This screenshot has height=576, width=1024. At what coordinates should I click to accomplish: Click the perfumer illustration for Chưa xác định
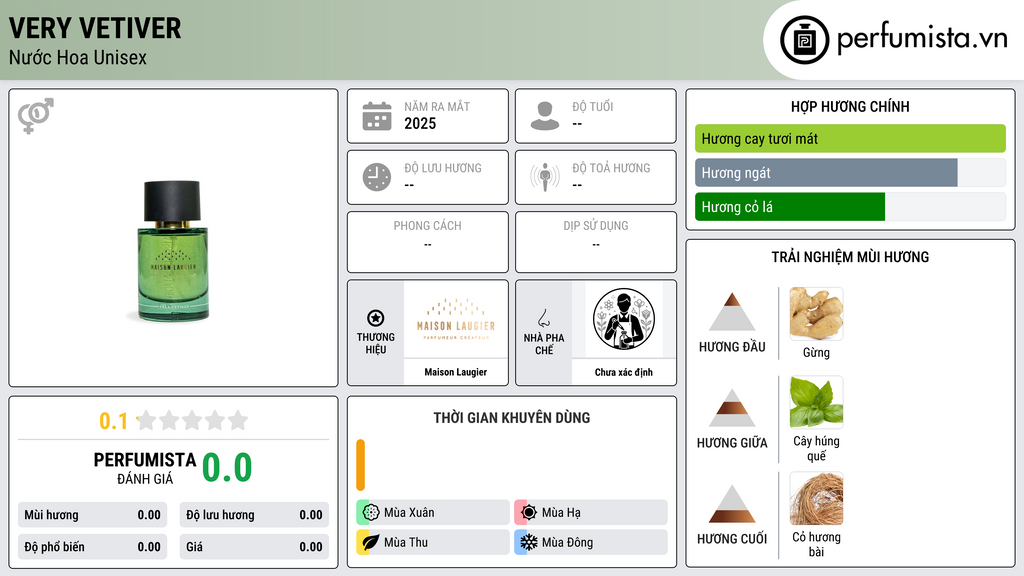[624, 319]
